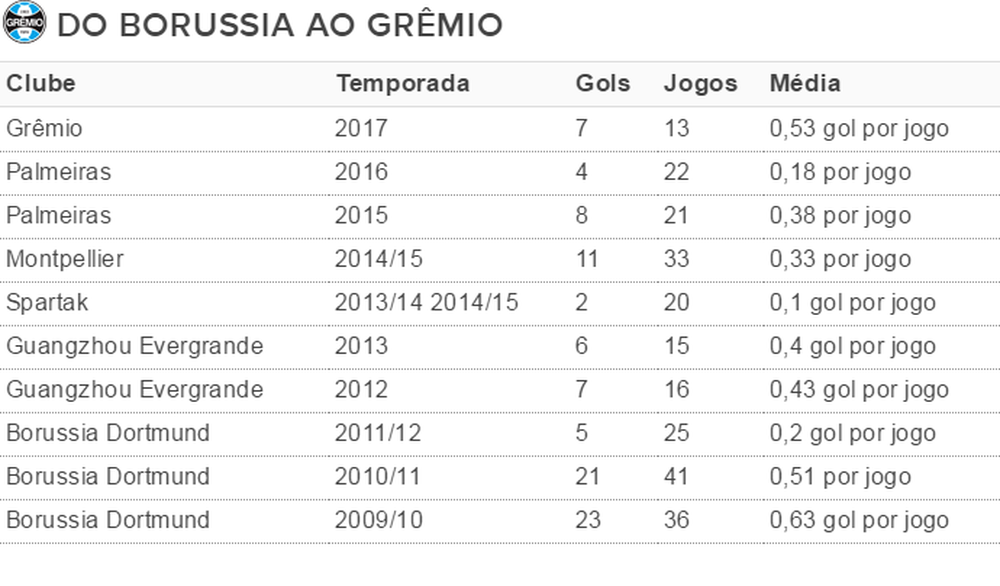
Task: Click the 2010/11 season cell
Action: click(x=378, y=476)
